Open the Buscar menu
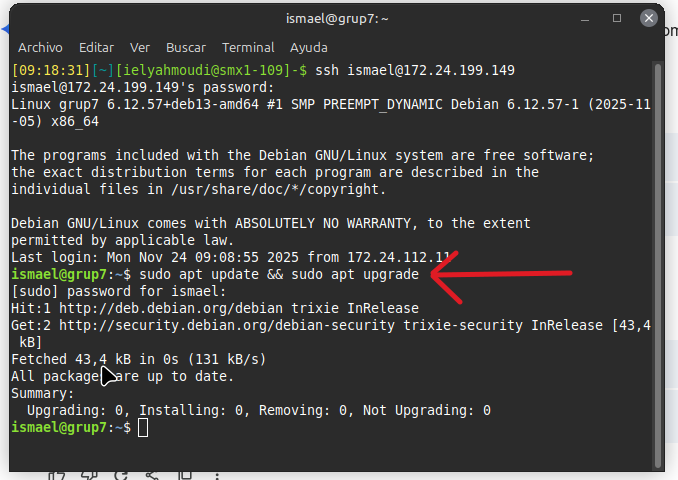Screen dimensions: 678x480 click(x=186, y=47)
